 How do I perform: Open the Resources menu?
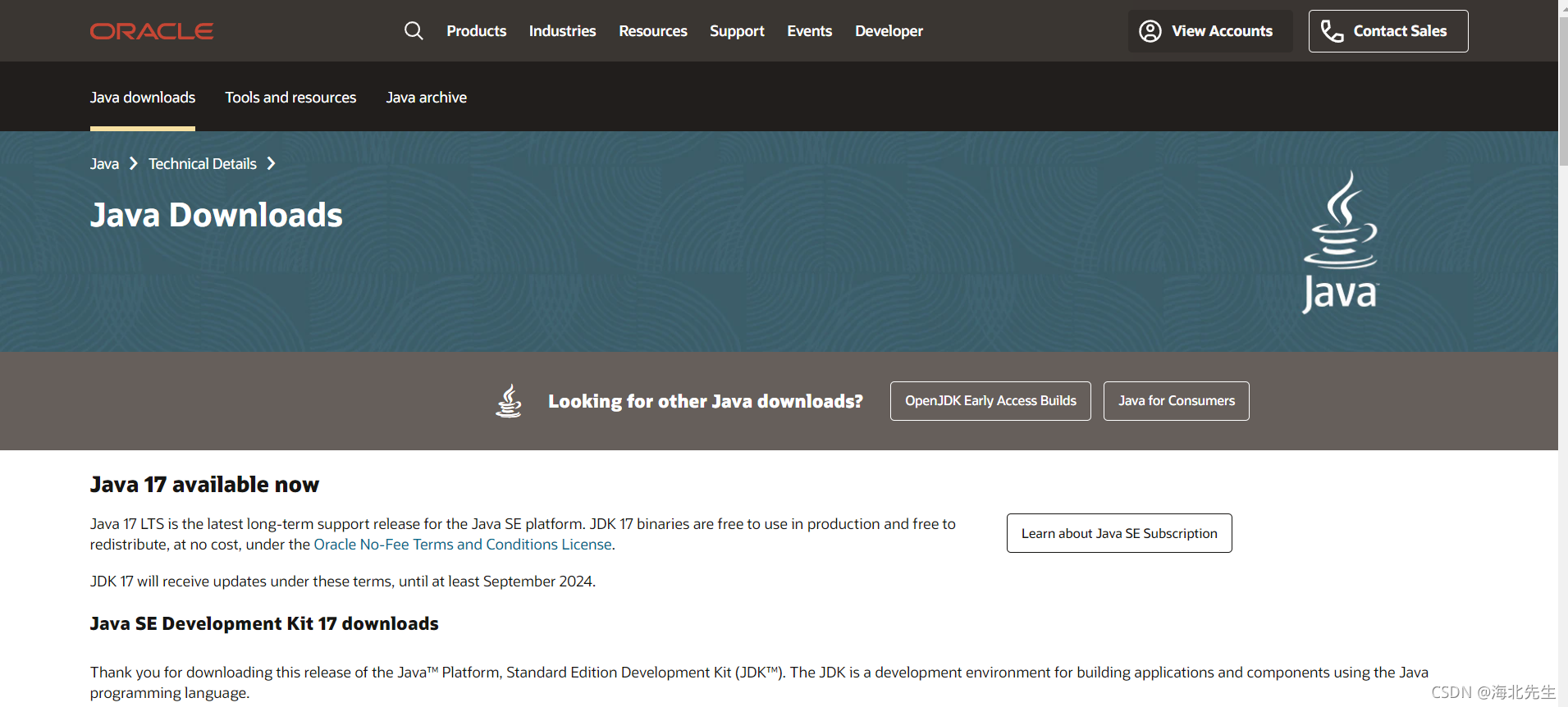click(653, 31)
